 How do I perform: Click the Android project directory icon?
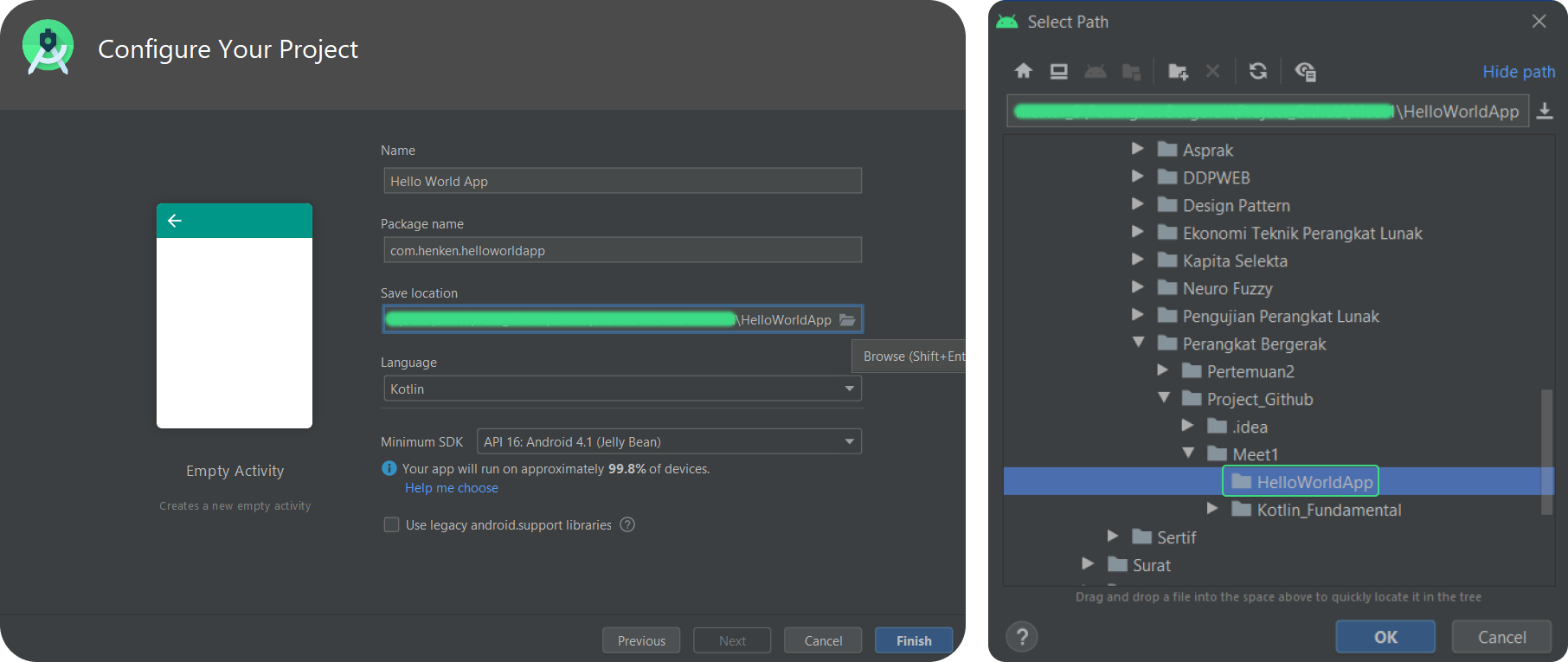click(1096, 71)
